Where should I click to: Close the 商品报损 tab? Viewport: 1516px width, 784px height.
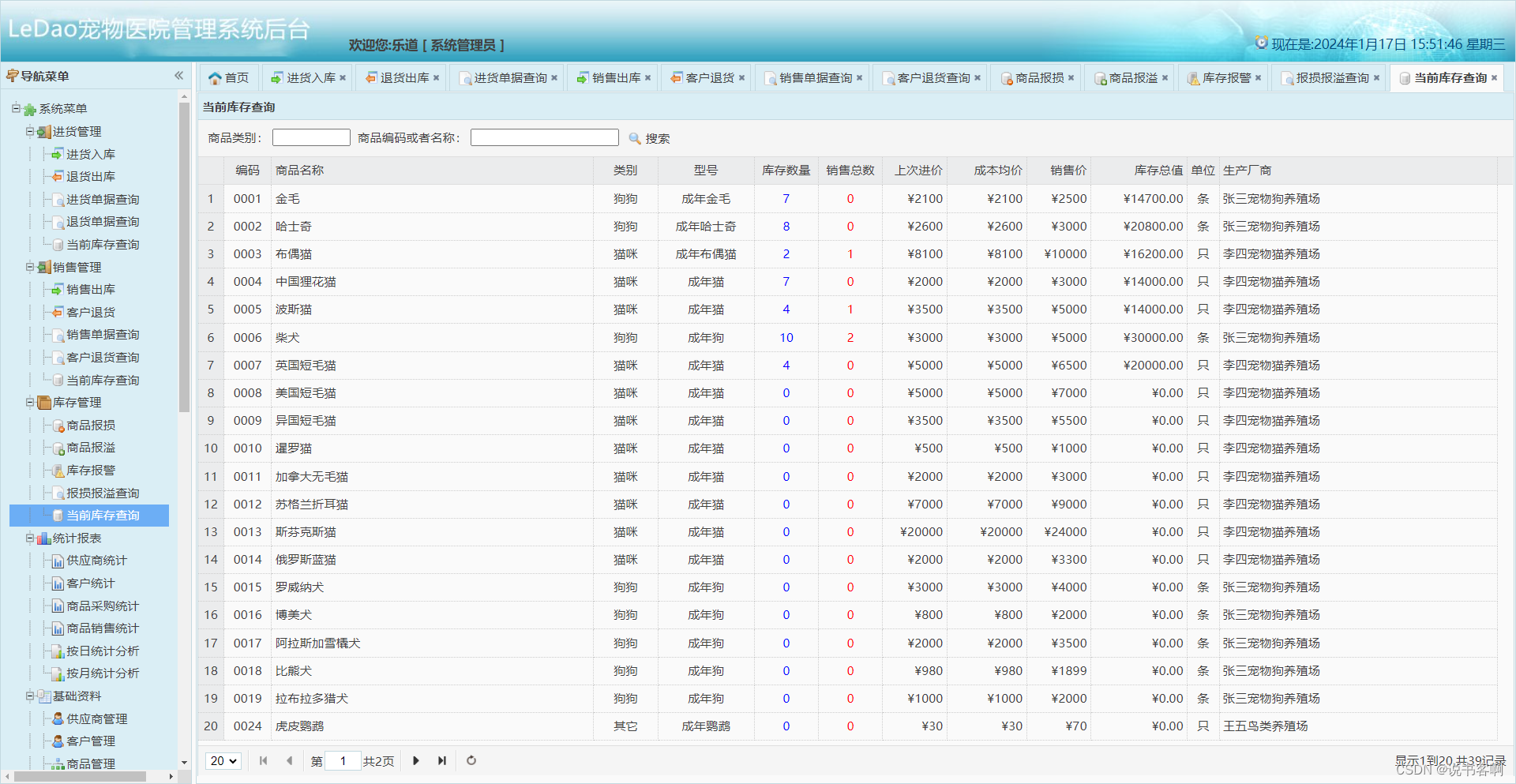[1071, 78]
